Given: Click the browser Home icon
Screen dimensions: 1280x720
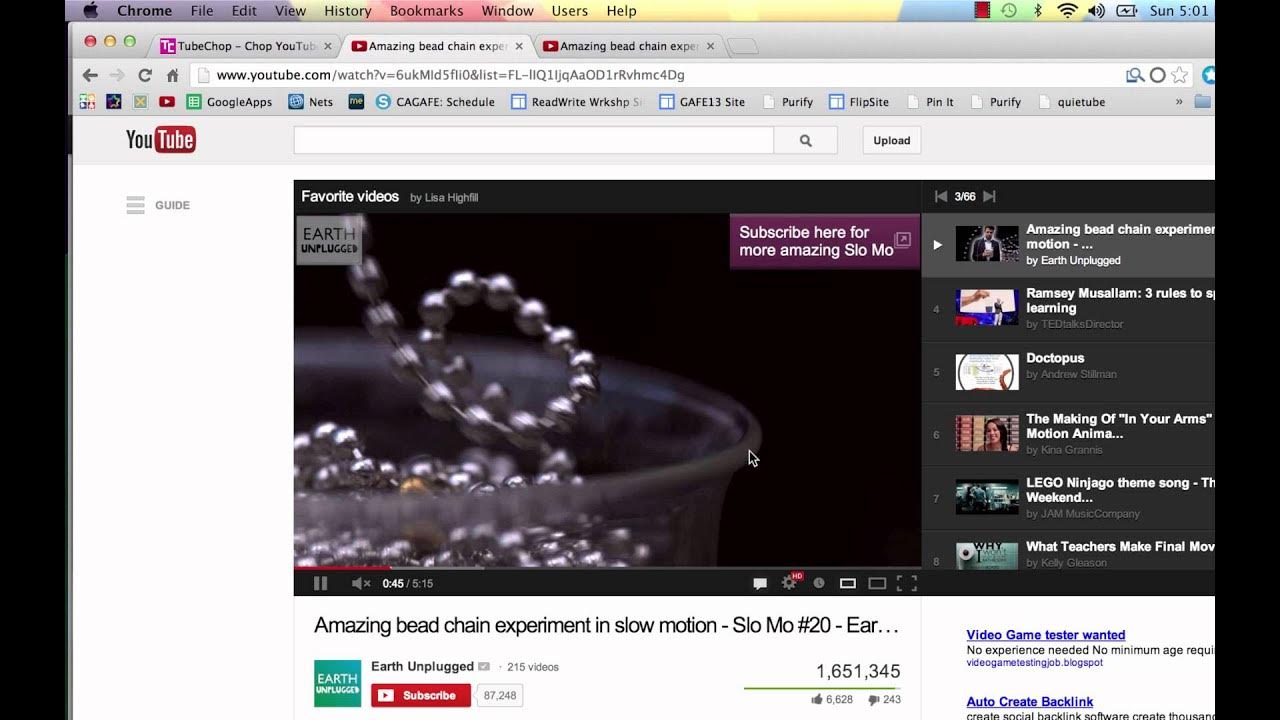Looking at the screenshot, I should 172,75.
